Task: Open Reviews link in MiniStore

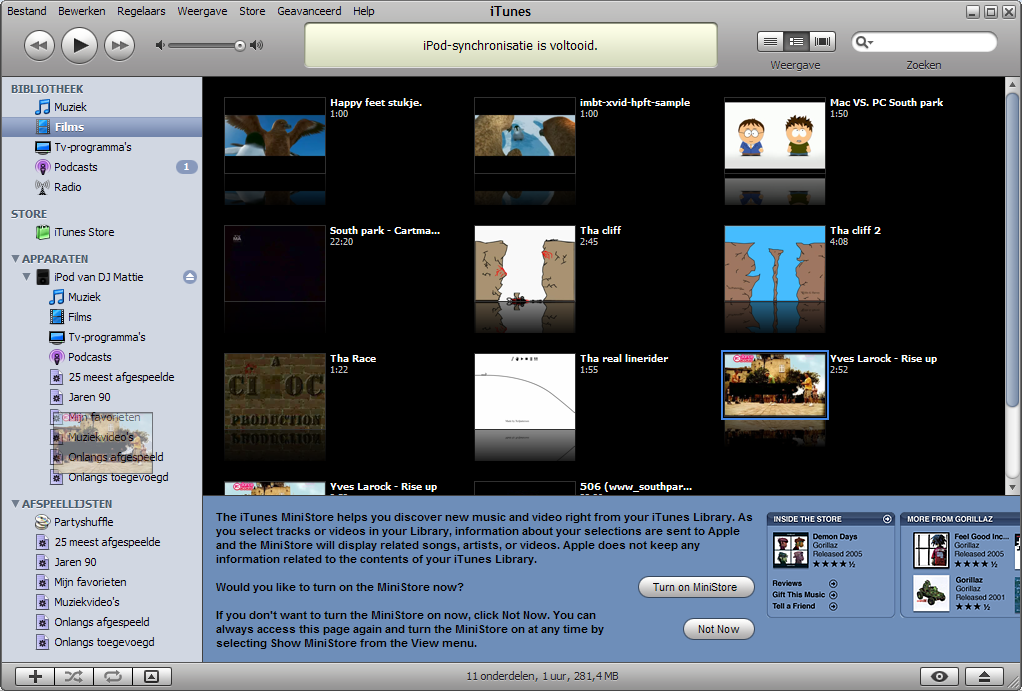Action: pos(787,583)
